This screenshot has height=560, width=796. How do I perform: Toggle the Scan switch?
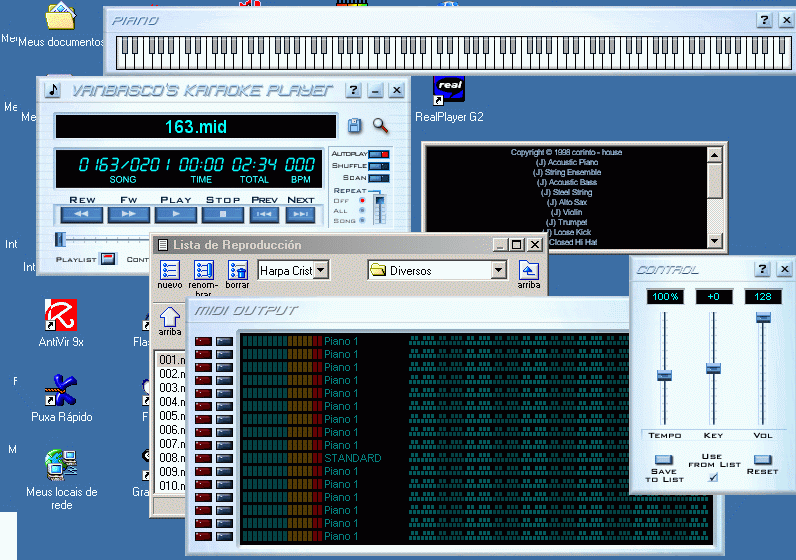(x=379, y=178)
